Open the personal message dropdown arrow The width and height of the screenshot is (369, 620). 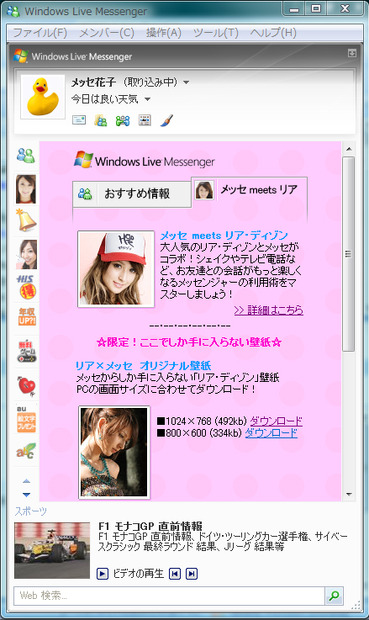pos(147,99)
